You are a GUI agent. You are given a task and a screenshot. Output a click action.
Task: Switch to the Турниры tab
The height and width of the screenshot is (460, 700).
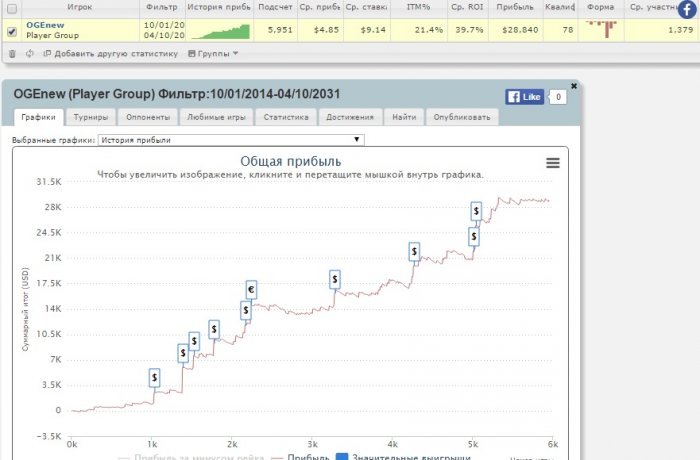point(91,117)
